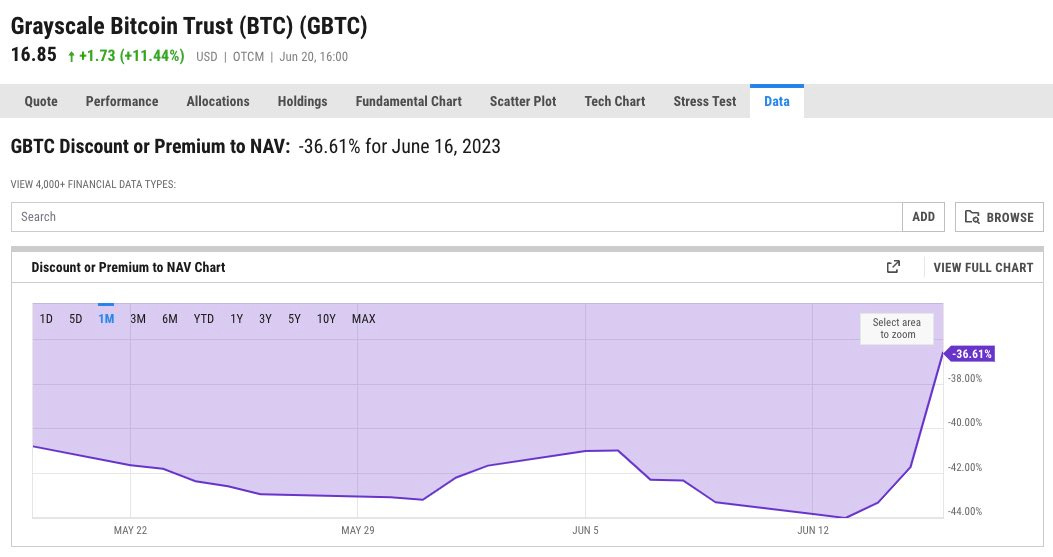Switch to the Performance tab

(x=122, y=101)
